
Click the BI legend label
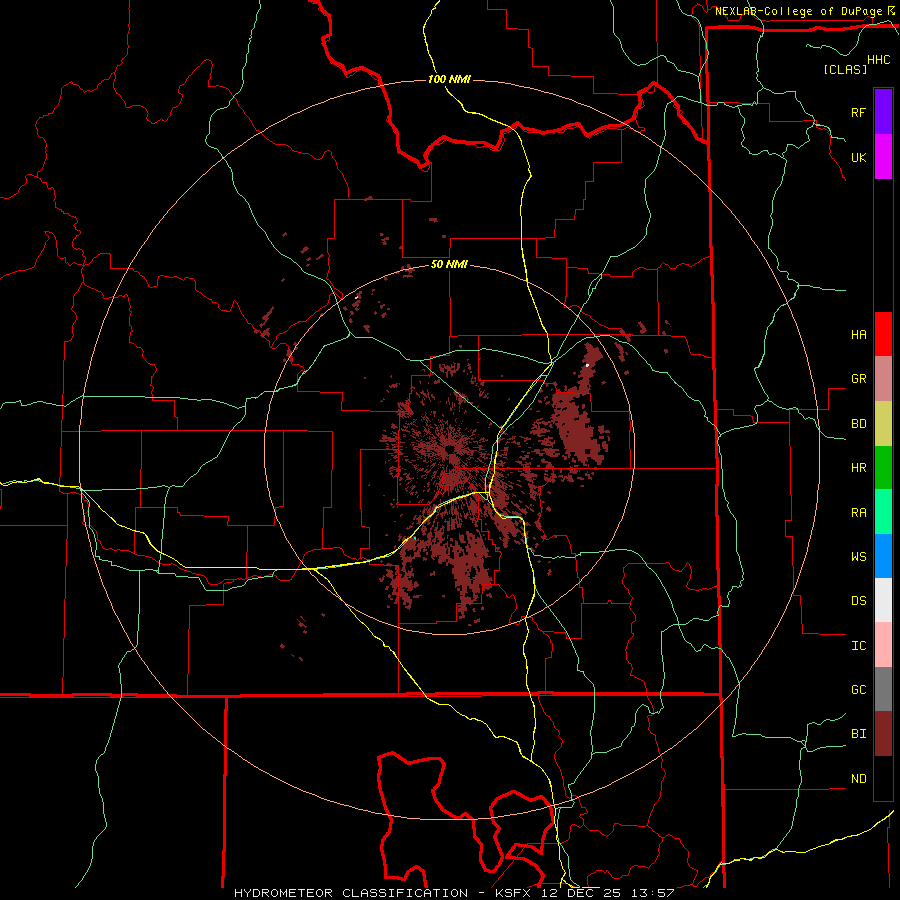coord(858,734)
